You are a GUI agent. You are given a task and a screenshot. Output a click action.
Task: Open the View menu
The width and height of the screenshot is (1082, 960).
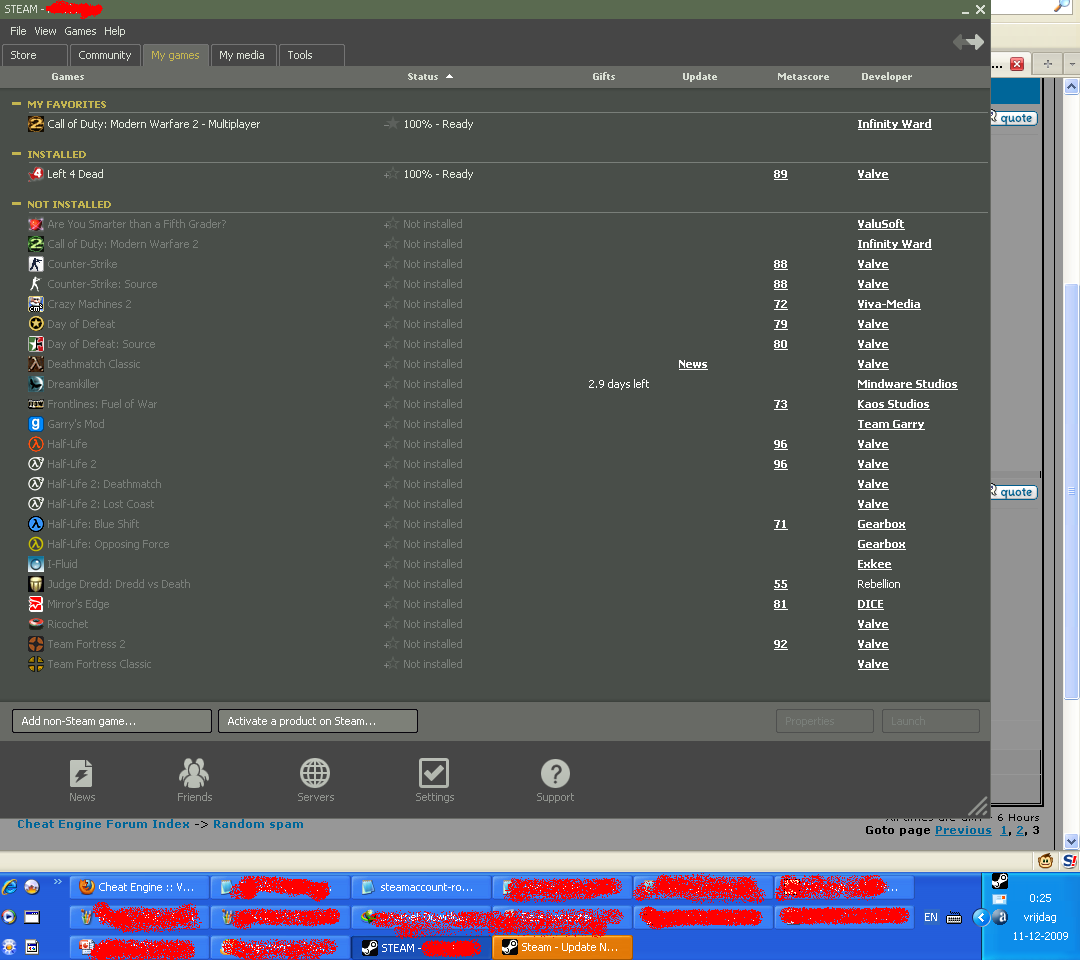[46, 31]
